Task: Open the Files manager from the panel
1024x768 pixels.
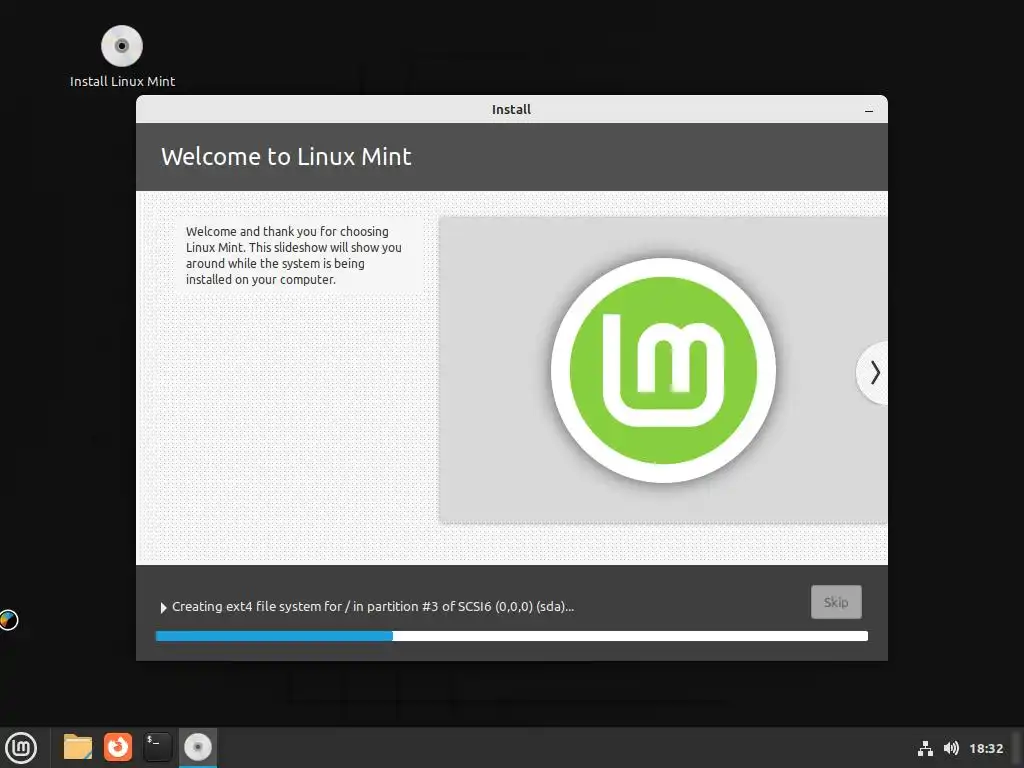Action: (77, 748)
